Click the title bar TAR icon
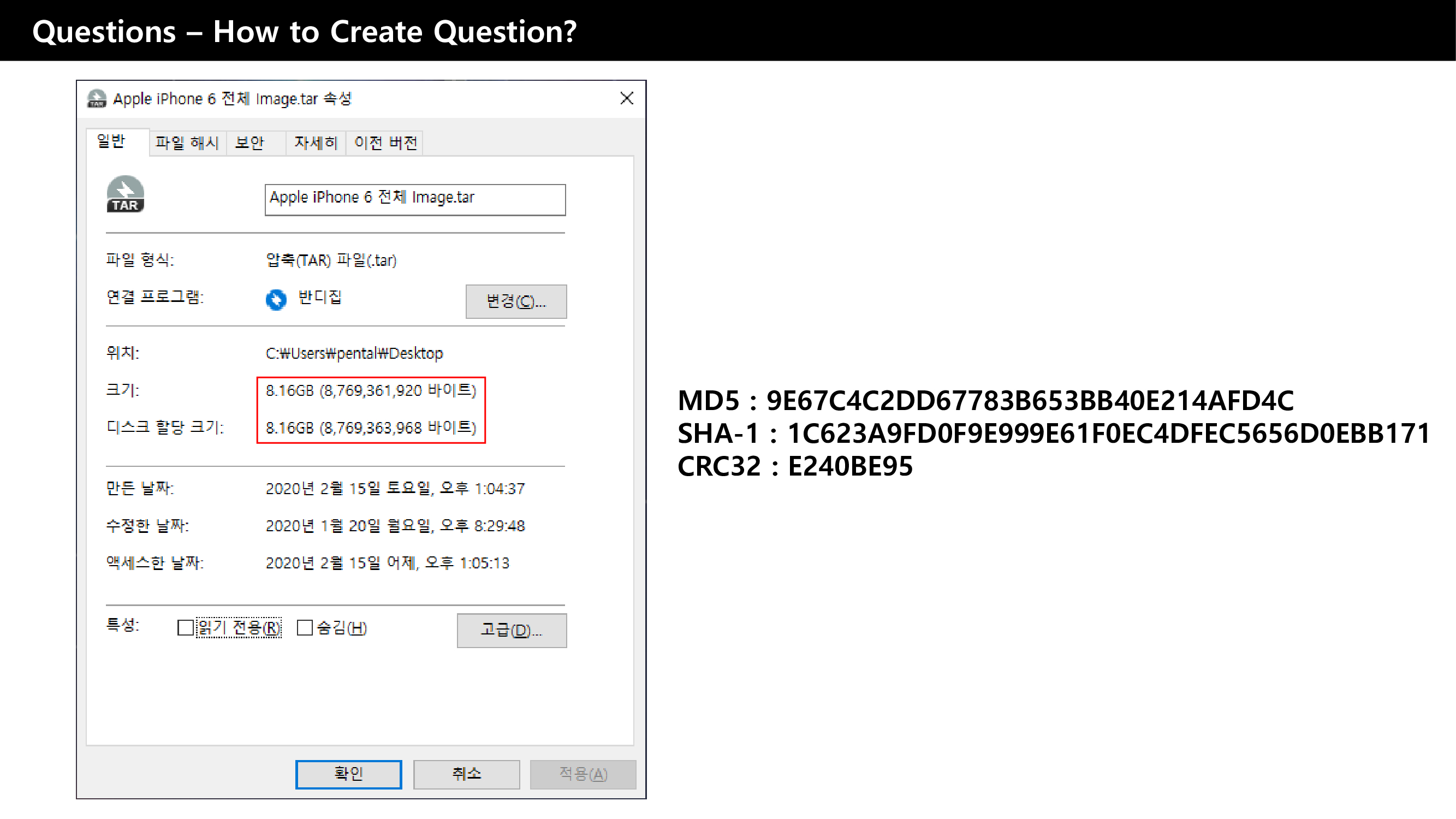The image size is (1456, 819). [97, 99]
